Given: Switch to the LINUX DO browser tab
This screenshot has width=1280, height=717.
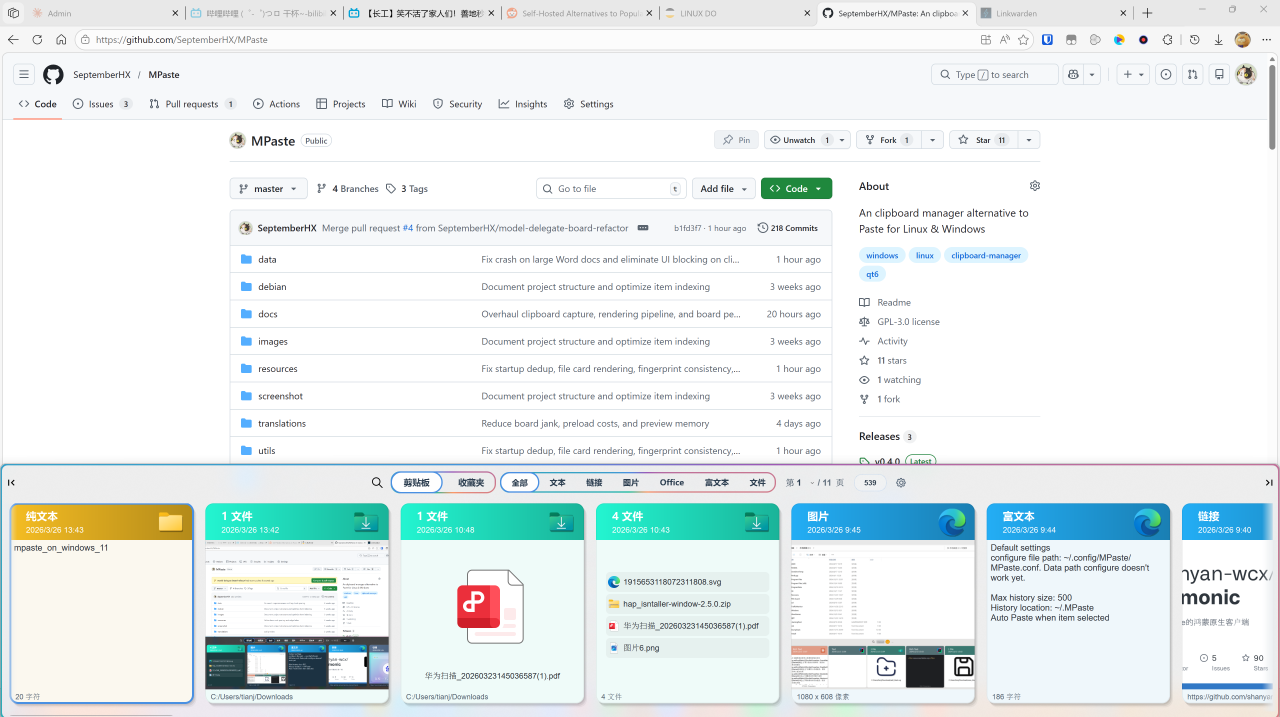Looking at the screenshot, I should [736, 13].
